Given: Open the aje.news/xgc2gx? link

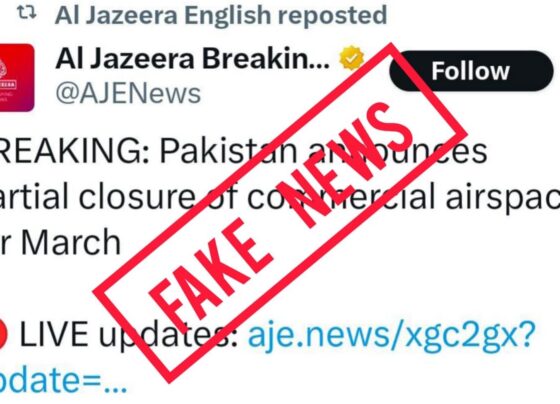Looking at the screenshot, I should click(391, 334).
